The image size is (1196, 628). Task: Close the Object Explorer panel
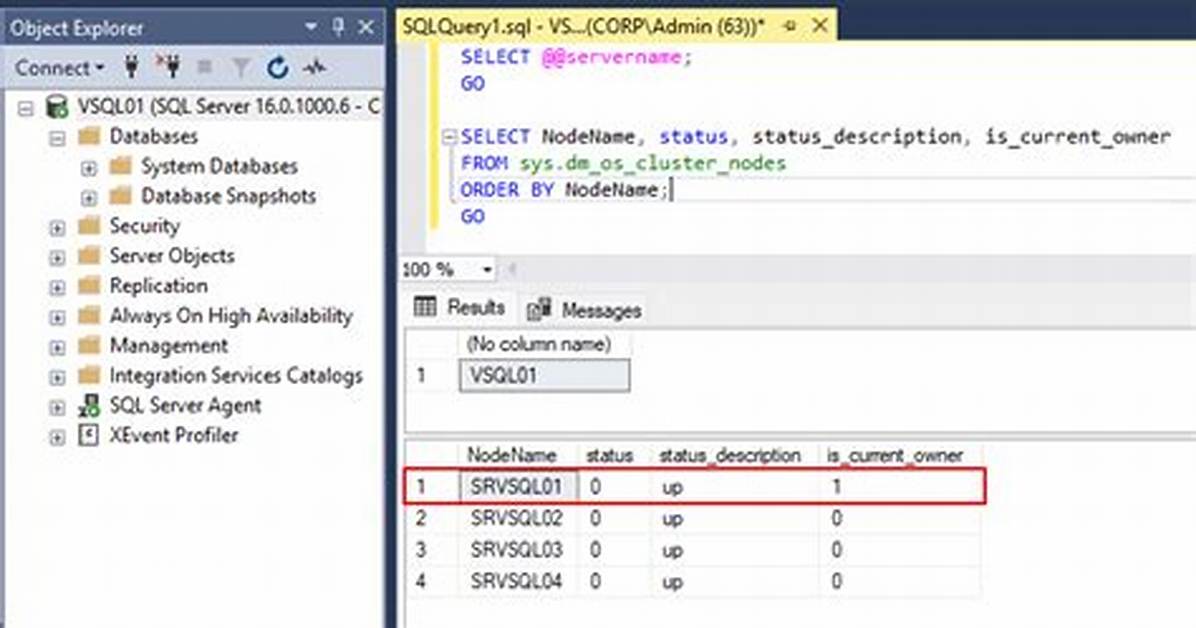click(366, 27)
